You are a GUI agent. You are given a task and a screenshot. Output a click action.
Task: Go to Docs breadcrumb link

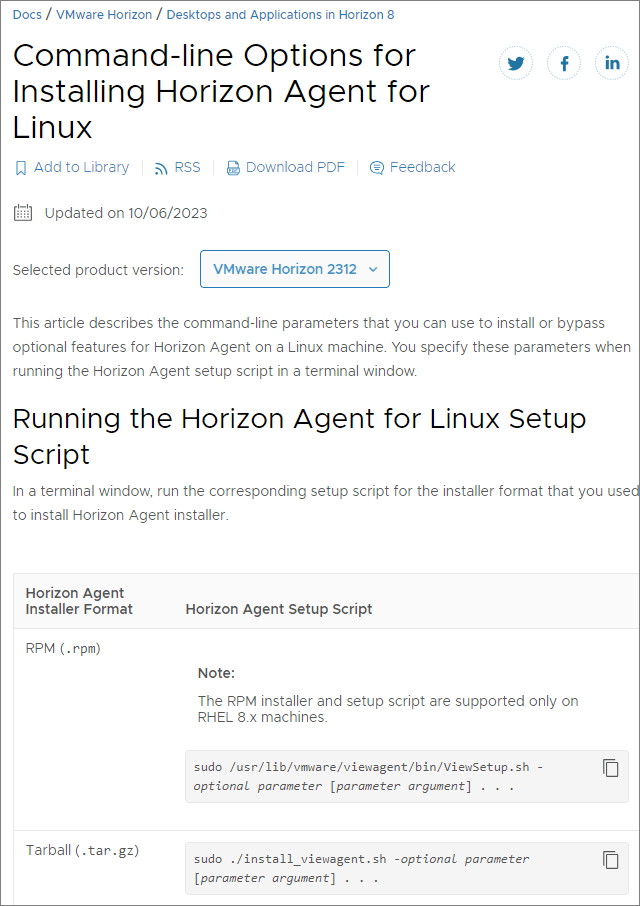27,15
